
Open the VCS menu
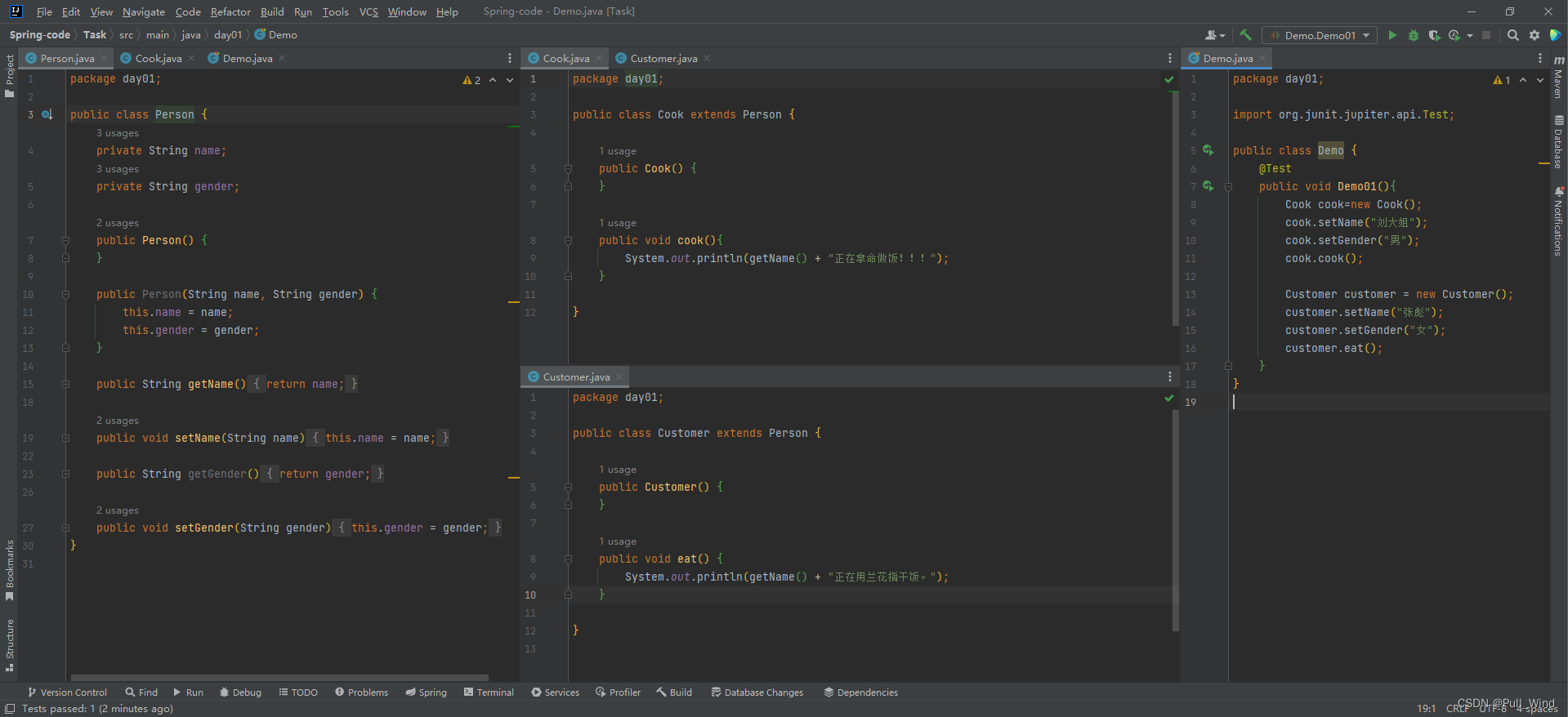point(369,11)
